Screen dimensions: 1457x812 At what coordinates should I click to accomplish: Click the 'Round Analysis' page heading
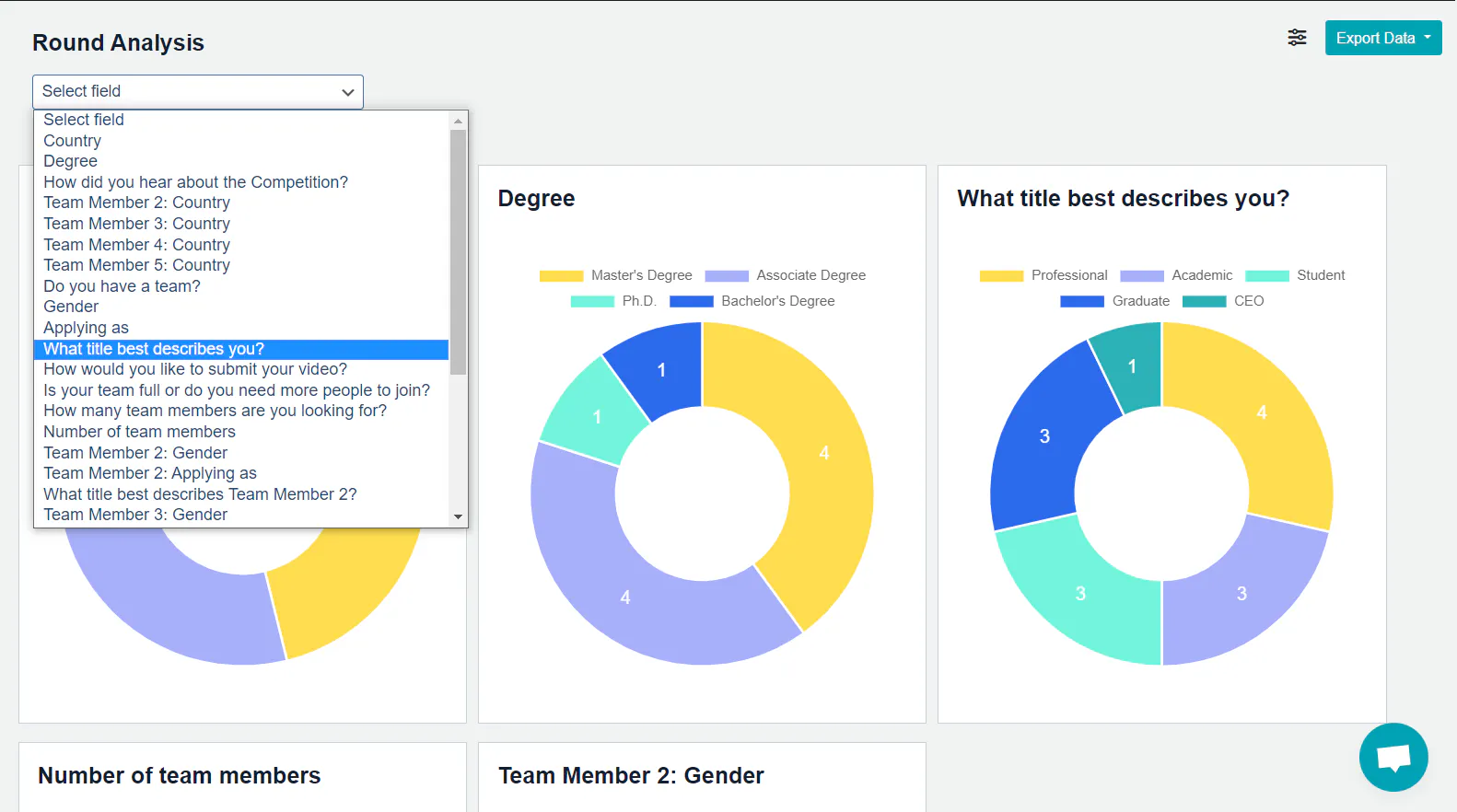(x=118, y=42)
